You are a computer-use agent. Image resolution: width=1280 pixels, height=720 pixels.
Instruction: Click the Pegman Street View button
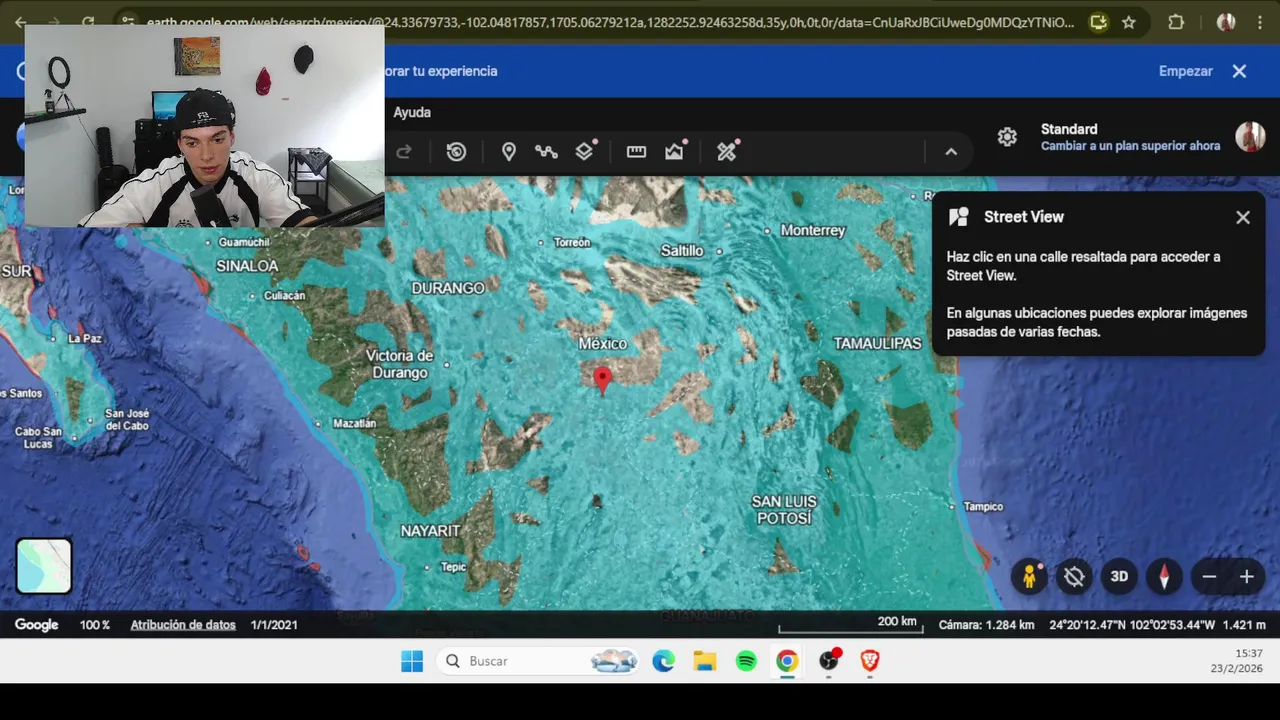coord(1029,576)
